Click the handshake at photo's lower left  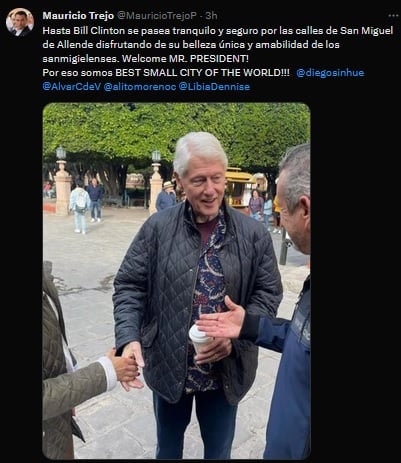(x=129, y=369)
